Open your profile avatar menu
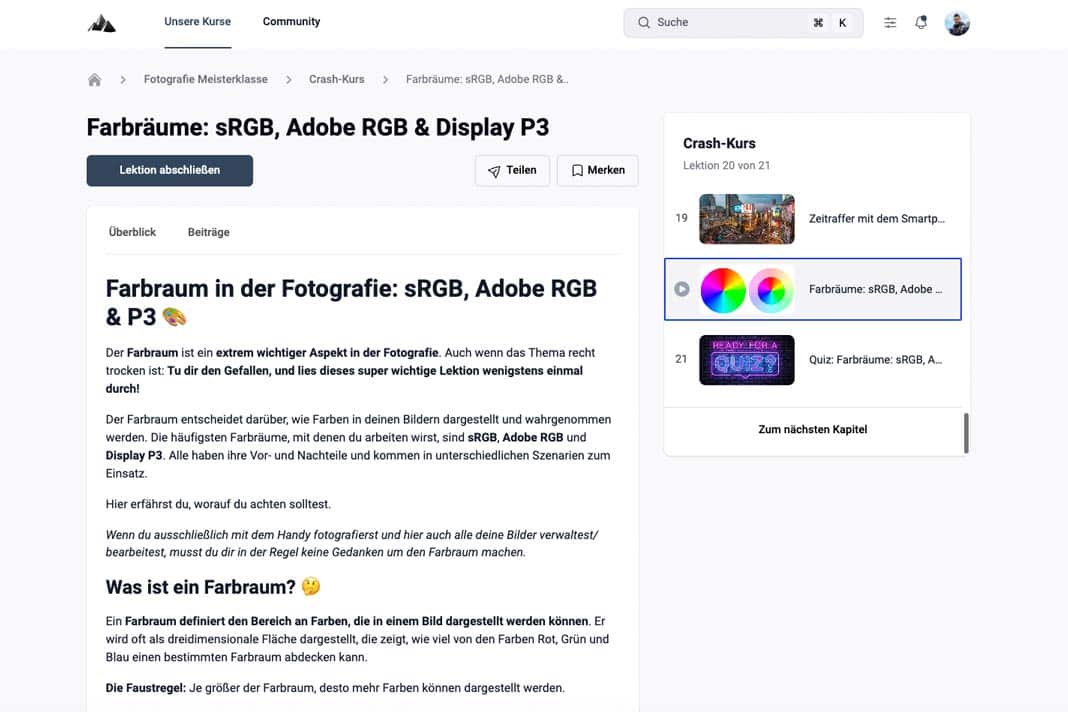This screenshot has height=712, width=1068. click(x=957, y=22)
